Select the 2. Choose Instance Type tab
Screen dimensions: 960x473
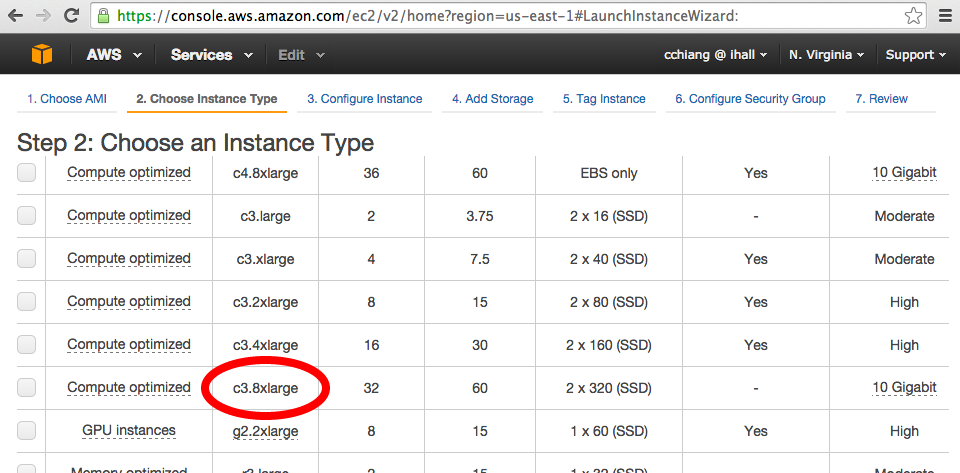(207, 99)
